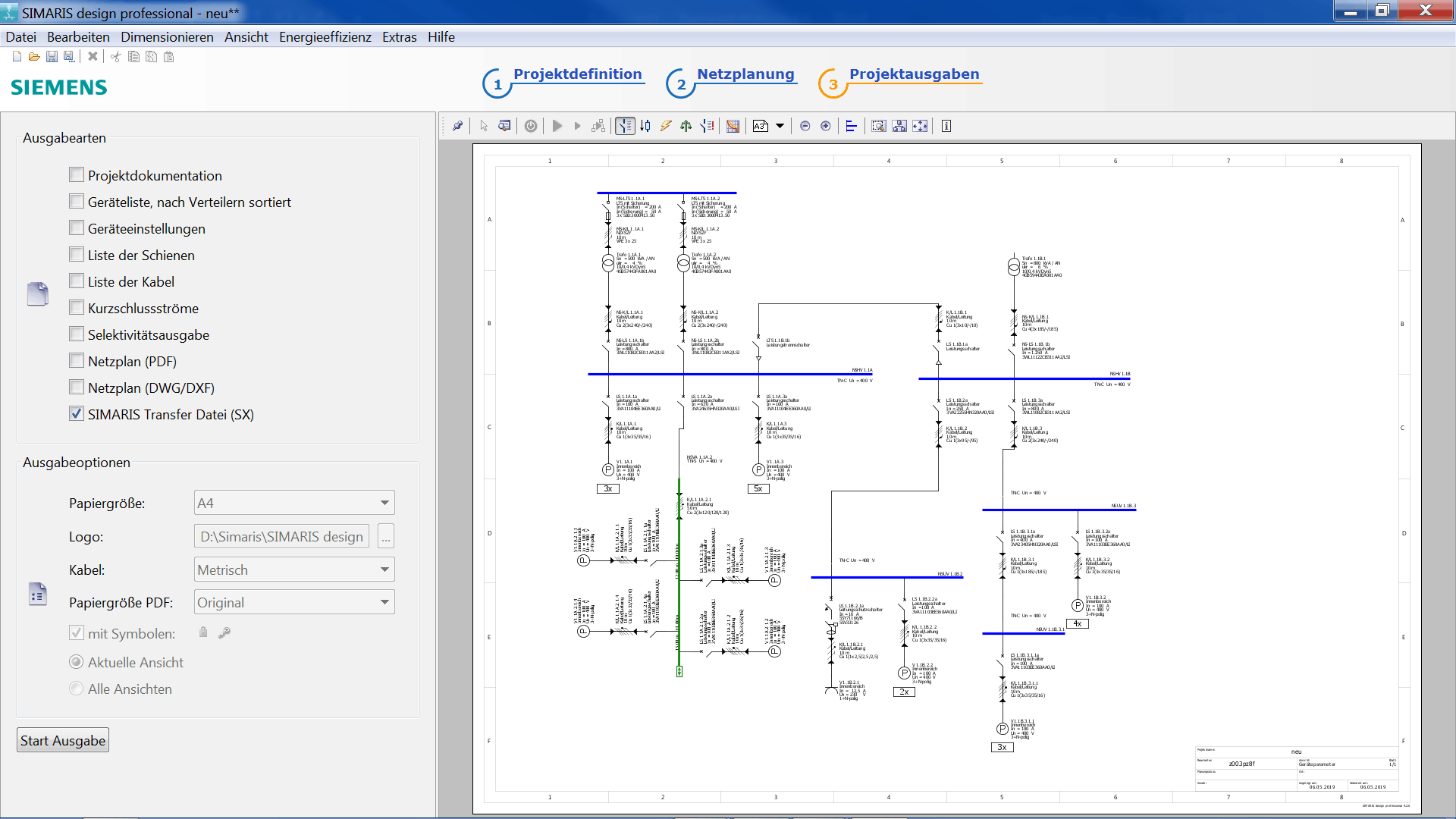Open the Papiergröße dropdown
Screen dimensions: 1456x819
[x=384, y=503]
